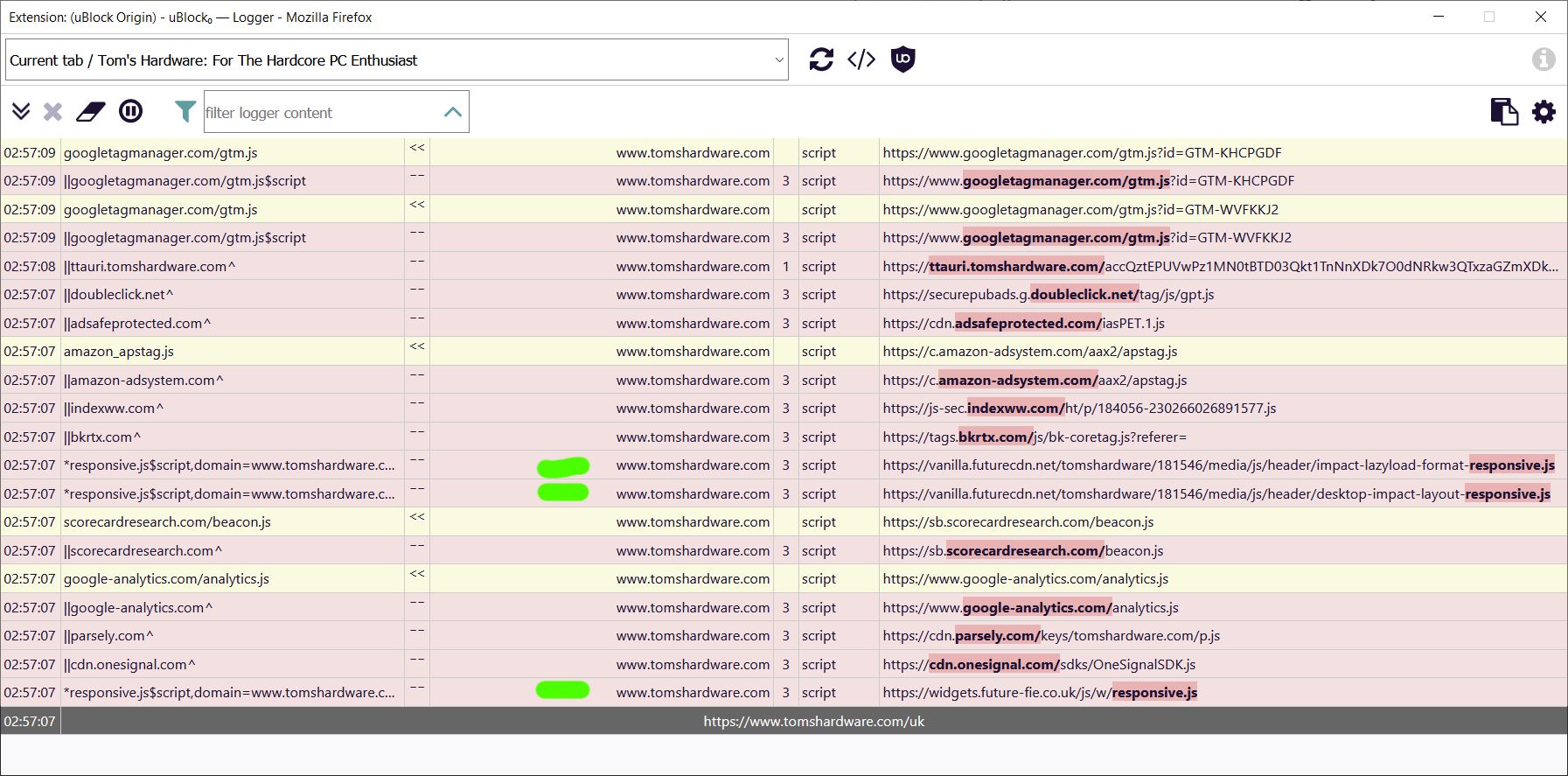Open the securepubads doubleclick gpt.js URL

coord(1223,295)
